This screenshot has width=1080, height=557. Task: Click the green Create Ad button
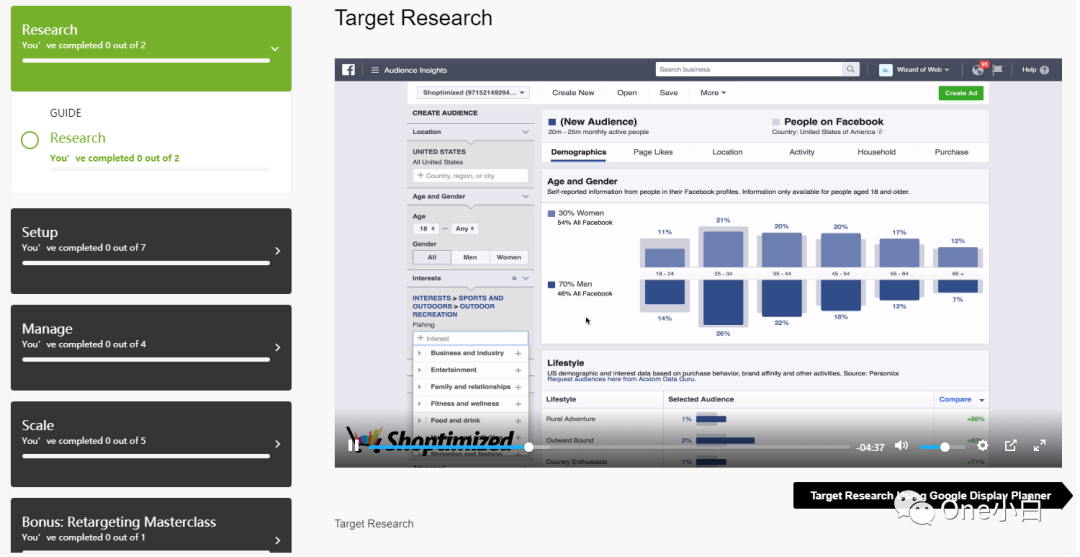pos(961,93)
